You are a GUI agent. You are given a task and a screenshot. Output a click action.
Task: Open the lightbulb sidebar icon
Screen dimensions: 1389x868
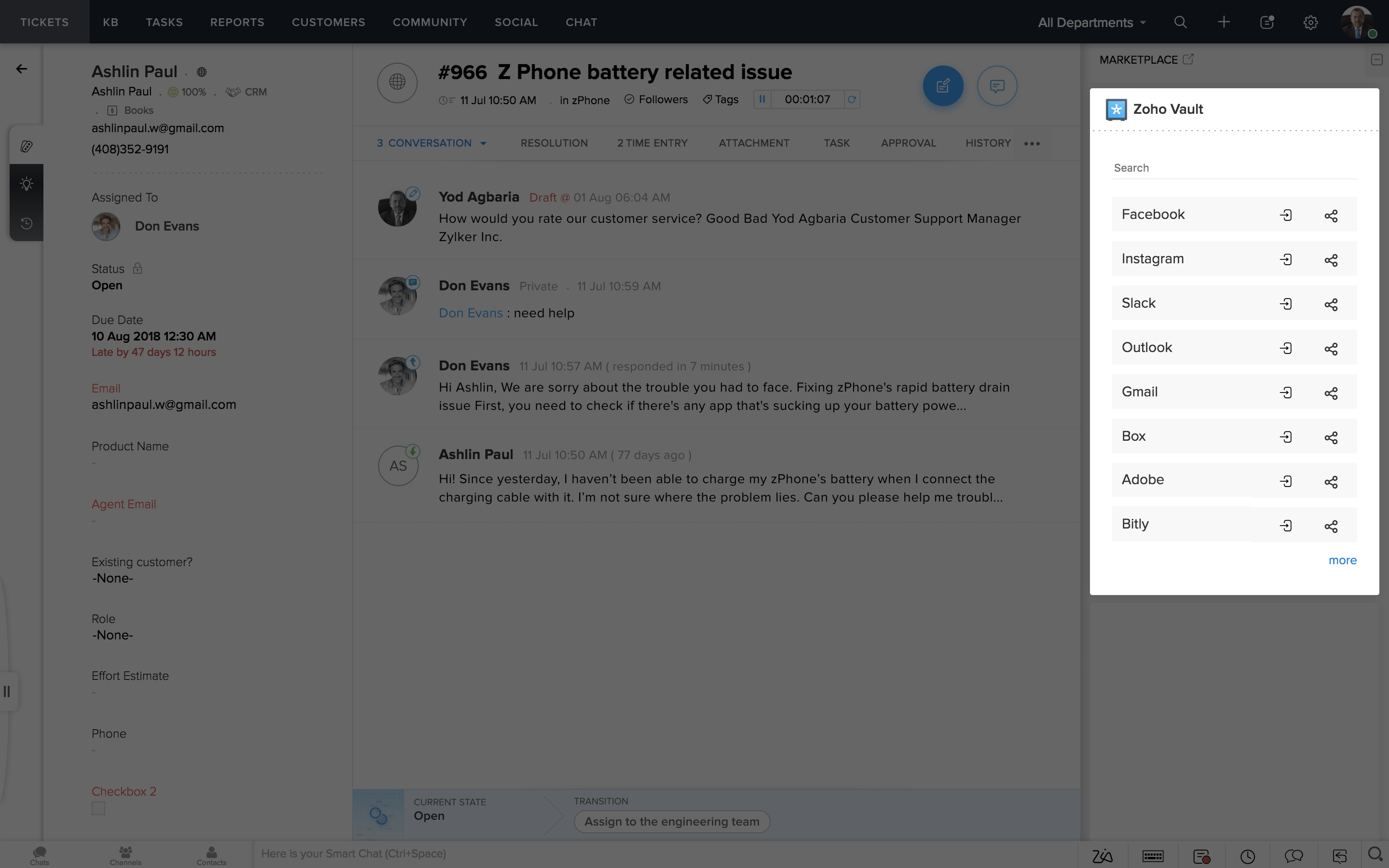pos(27,184)
